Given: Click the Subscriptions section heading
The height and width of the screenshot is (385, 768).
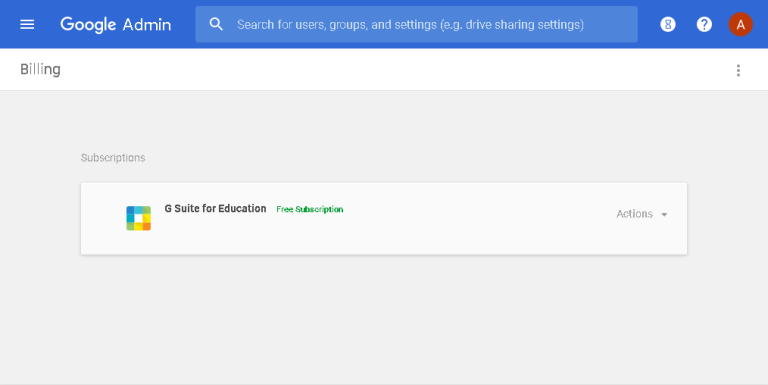Looking at the screenshot, I should coord(113,158).
